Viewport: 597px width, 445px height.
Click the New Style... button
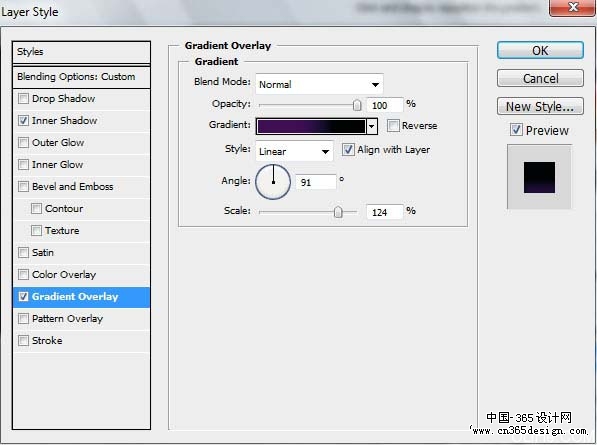540,106
